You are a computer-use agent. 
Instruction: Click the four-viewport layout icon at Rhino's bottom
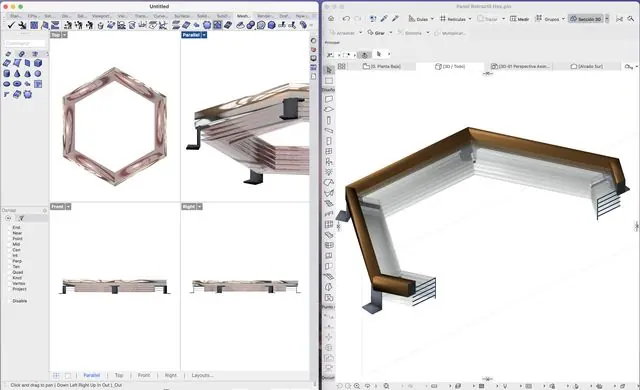(x=56, y=375)
